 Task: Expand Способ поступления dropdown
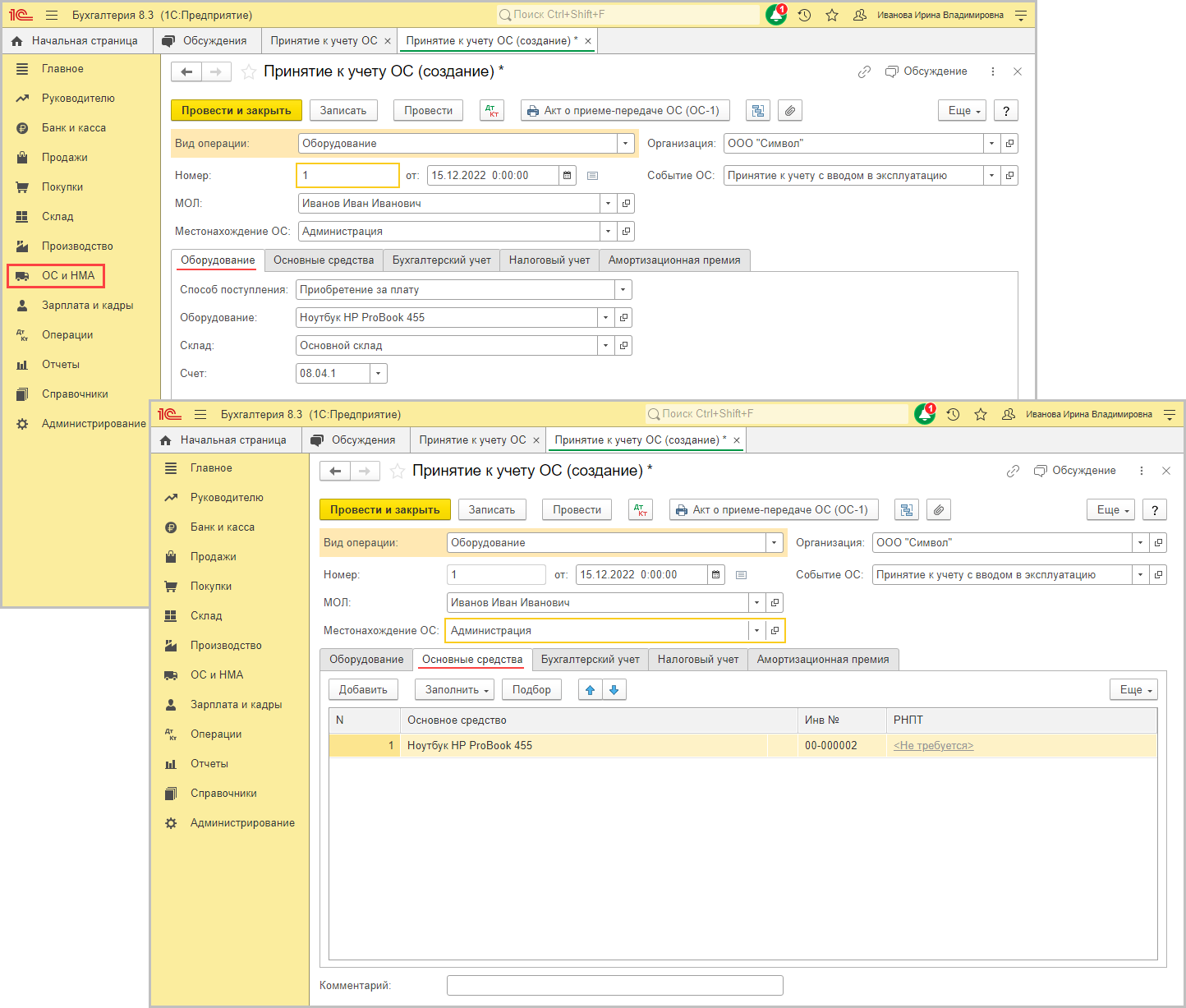[x=623, y=289]
